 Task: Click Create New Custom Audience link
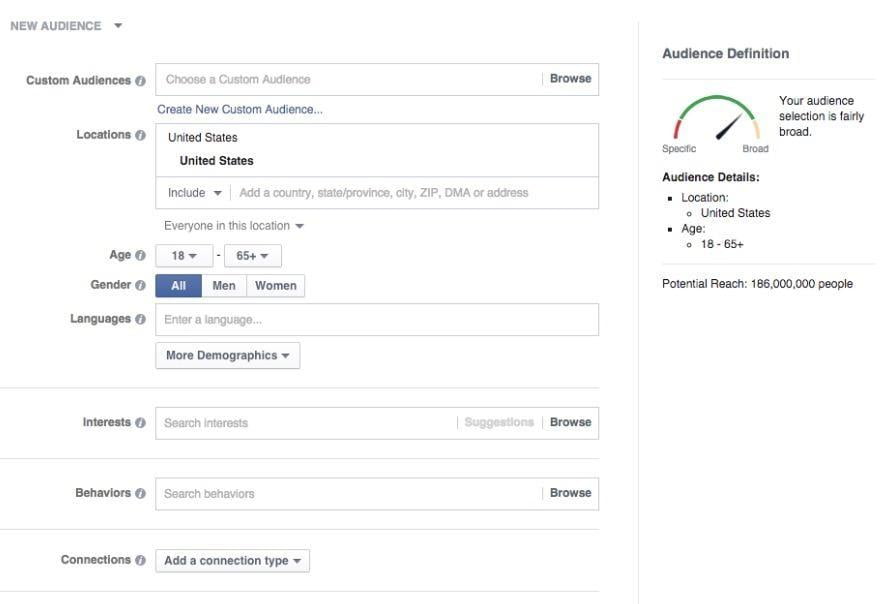(240, 110)
